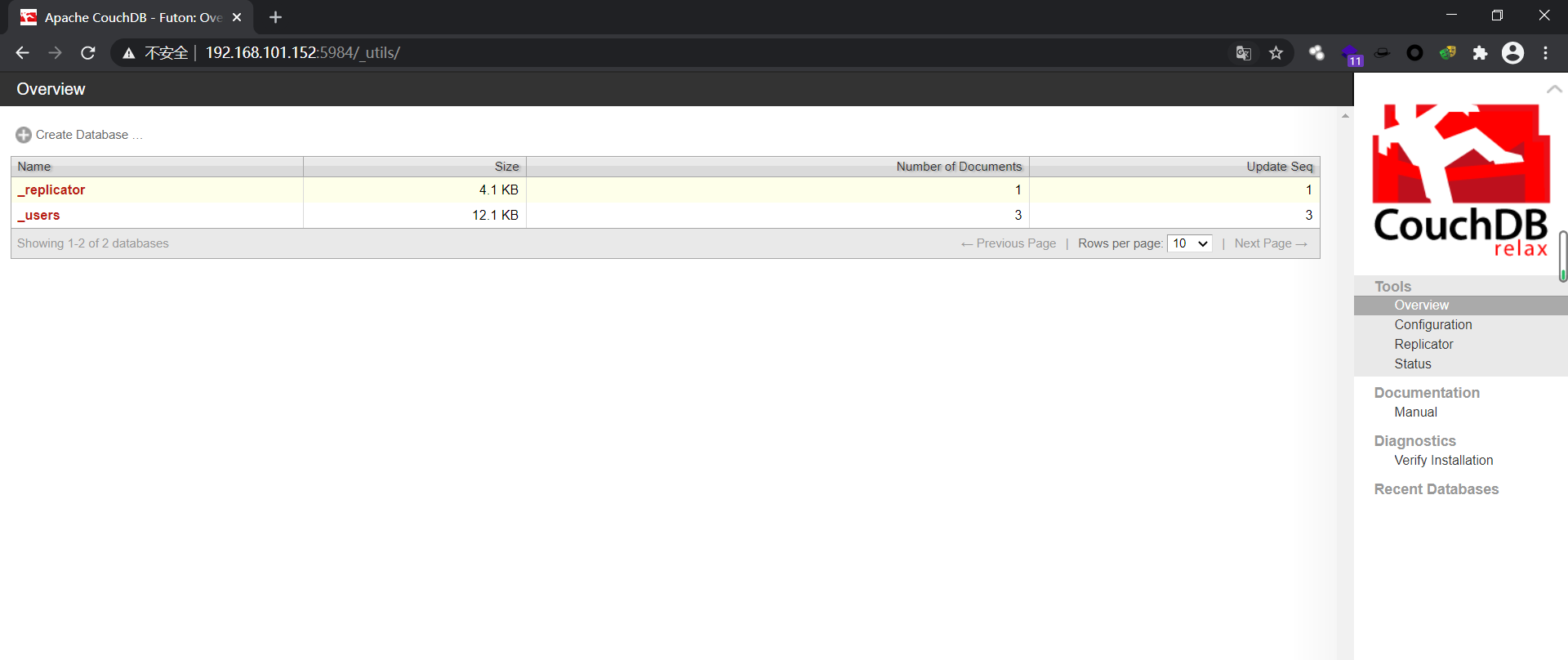Open the _users database
1568x660 pixels.
[x=38, y=215]
